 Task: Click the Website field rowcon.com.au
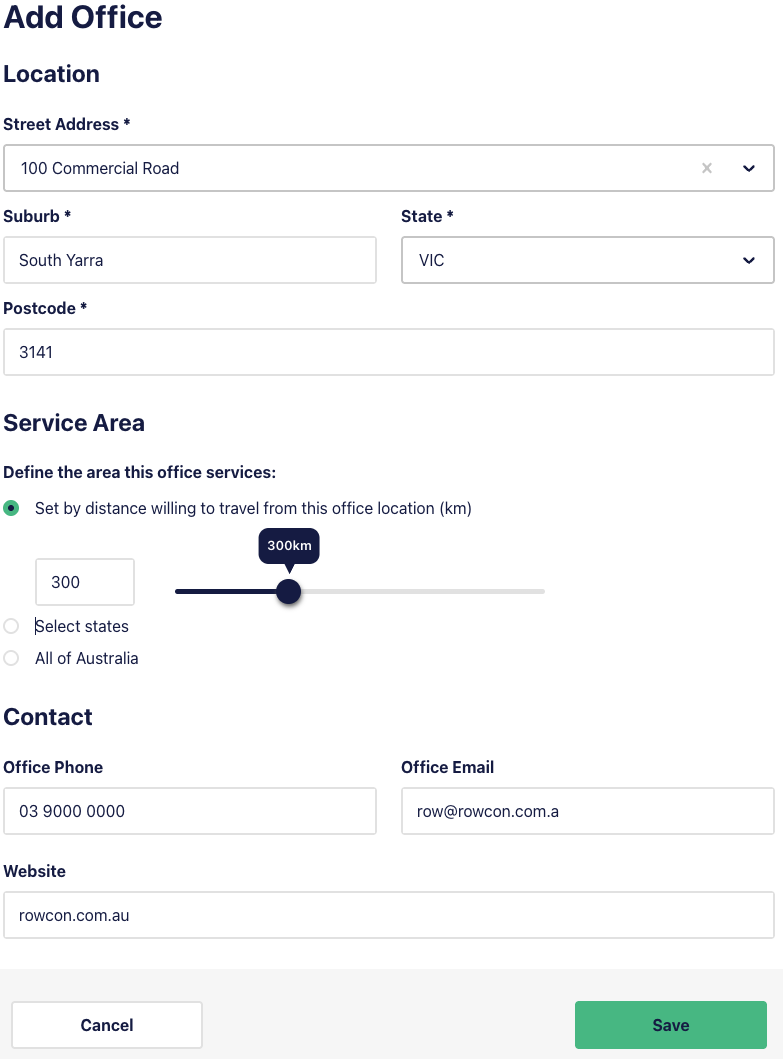tap(389, 915)
